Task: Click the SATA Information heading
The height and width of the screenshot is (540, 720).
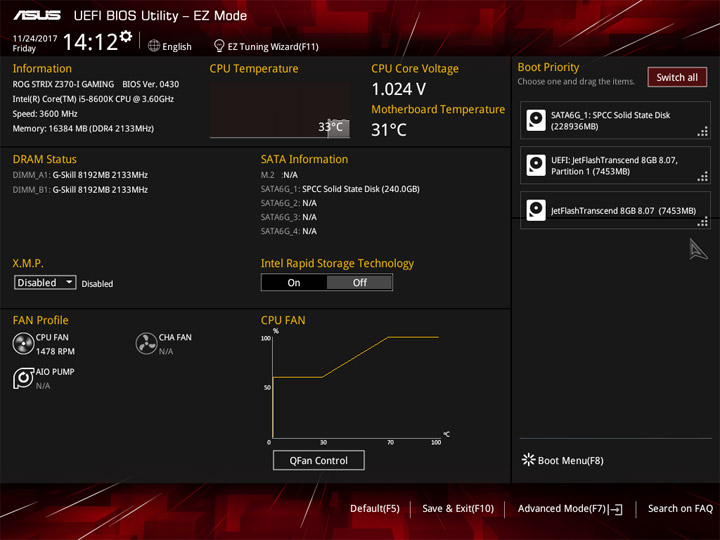Action: coord(304,159)
